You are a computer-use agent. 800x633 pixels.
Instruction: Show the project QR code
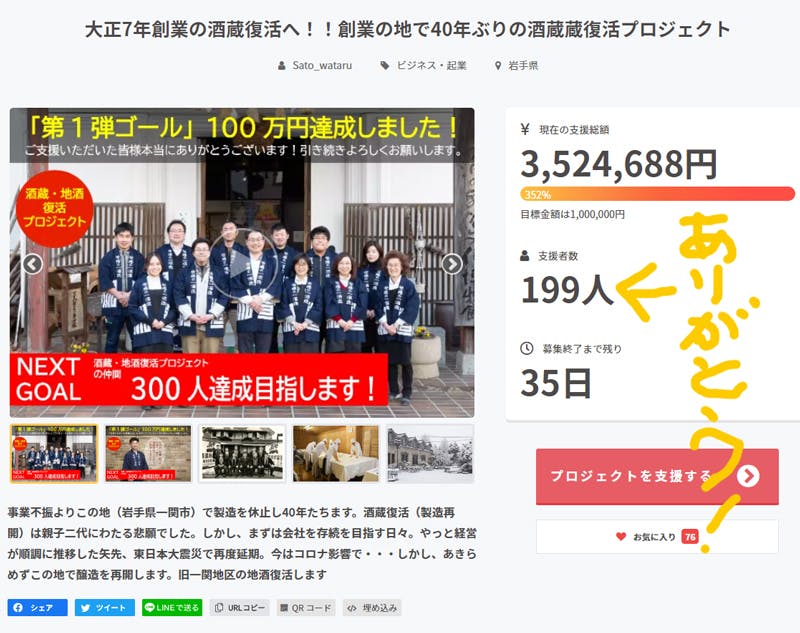306,607
